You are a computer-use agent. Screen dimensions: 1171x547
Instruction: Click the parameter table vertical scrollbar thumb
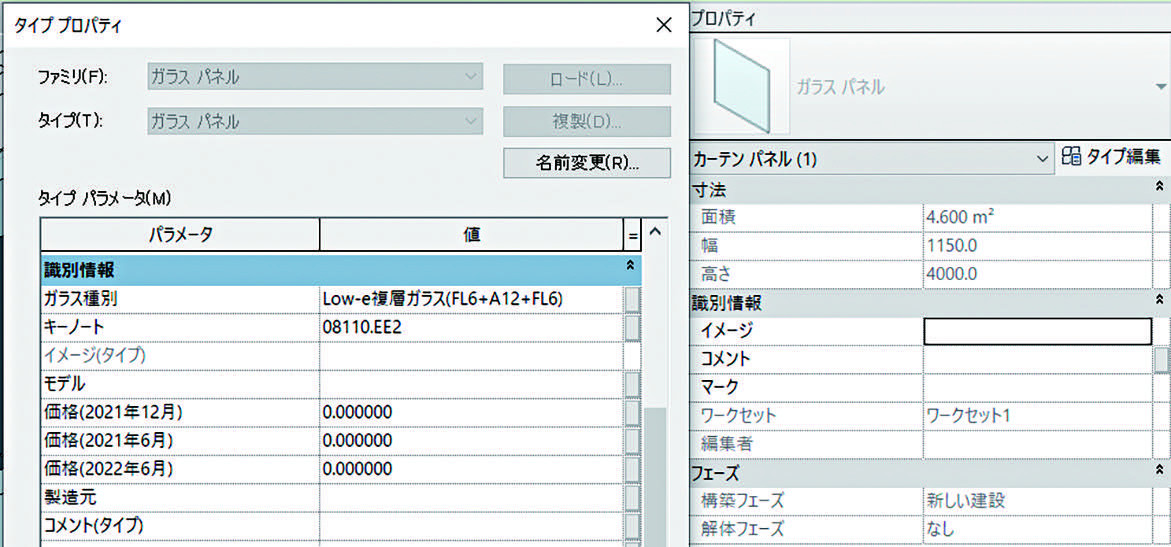click(x=656, y=477)
